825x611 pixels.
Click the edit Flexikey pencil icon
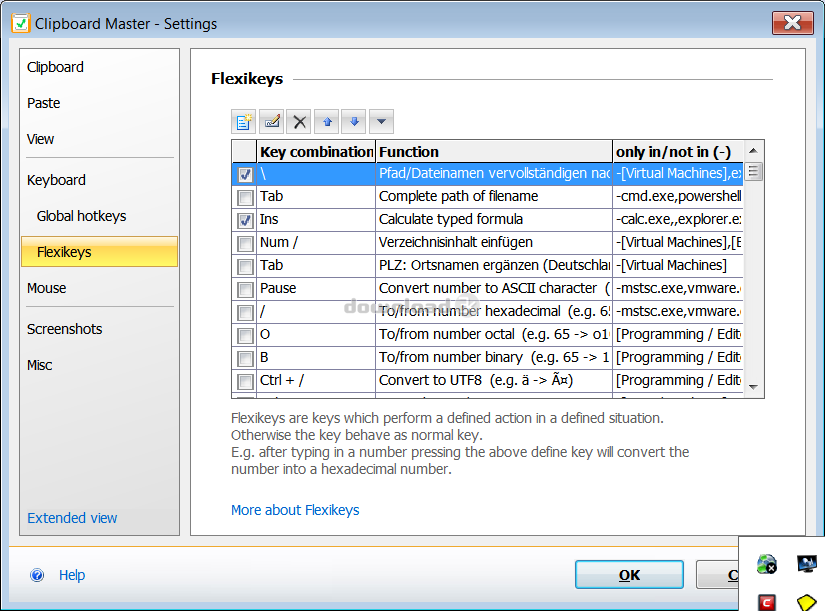pyautogui.click(x=271, y=122)
